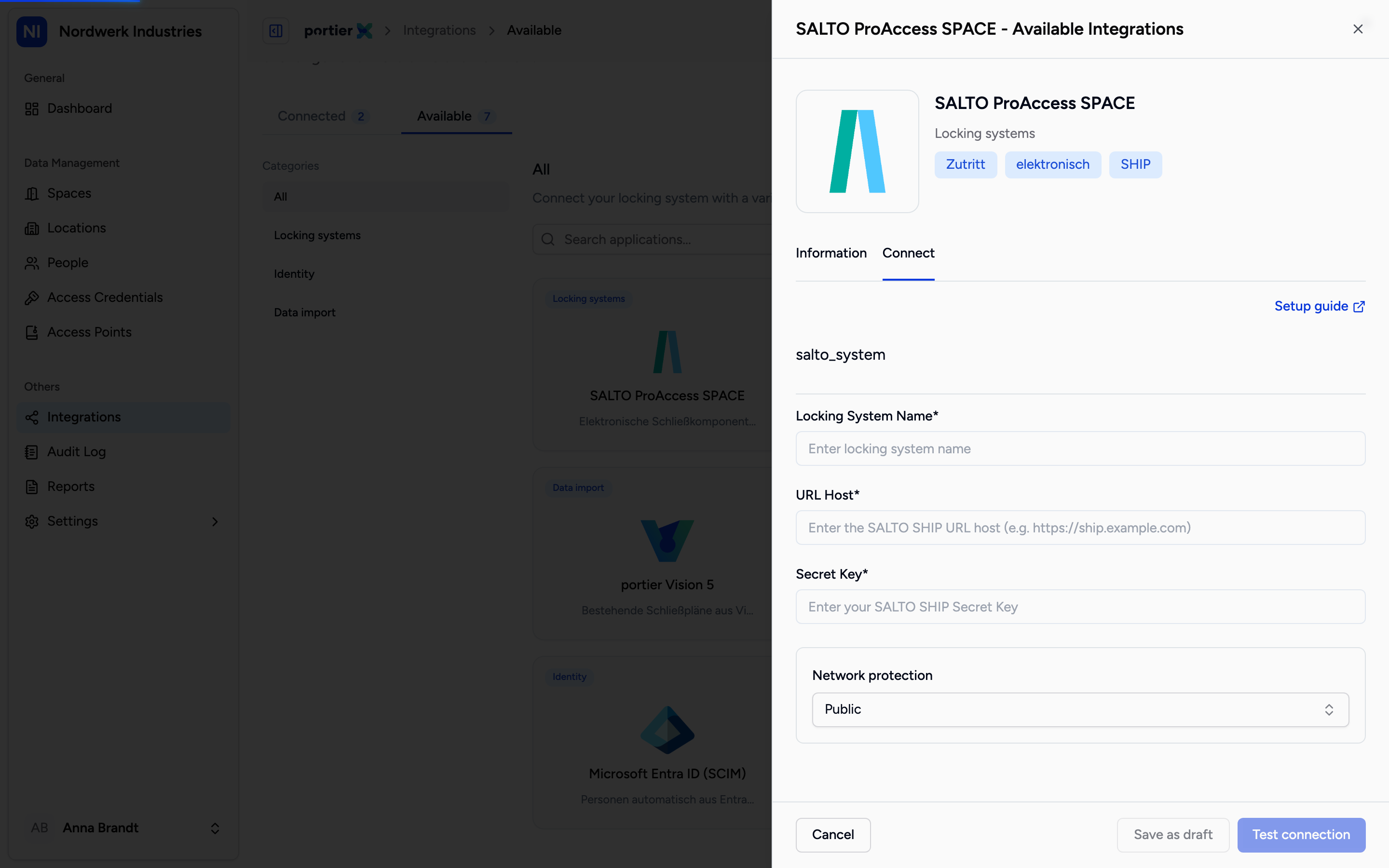This screenshot has width=1389, height=868.
Task: Click the 'Nordwerk Industries' organization name
Action: [130, 31]
